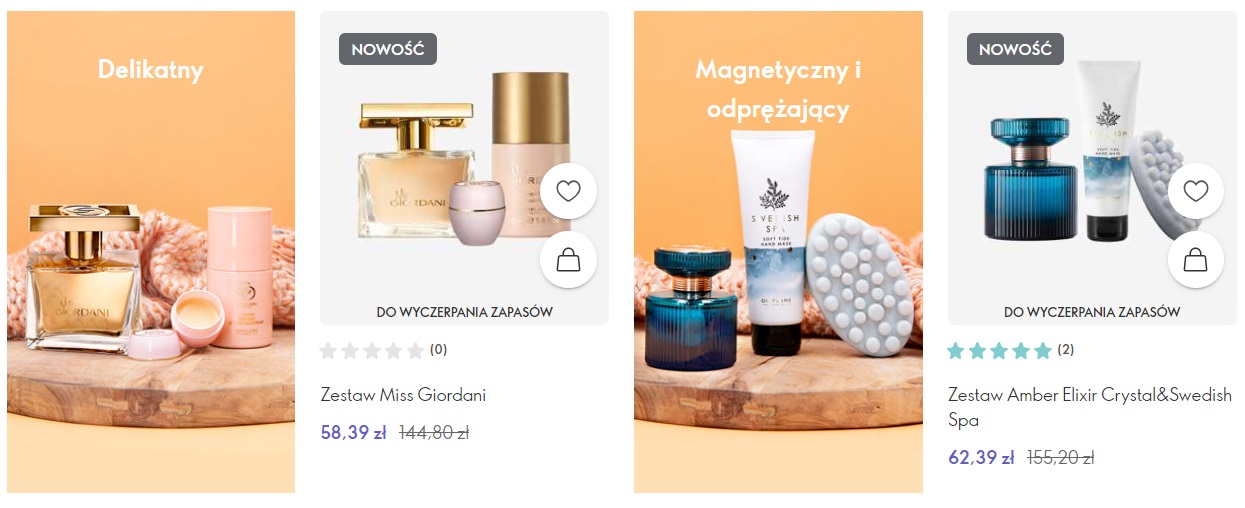Favorite the Amber Elixir Crystal set heart icon
Viewport: 1245px width, 508px height.
pos(1196,191)
